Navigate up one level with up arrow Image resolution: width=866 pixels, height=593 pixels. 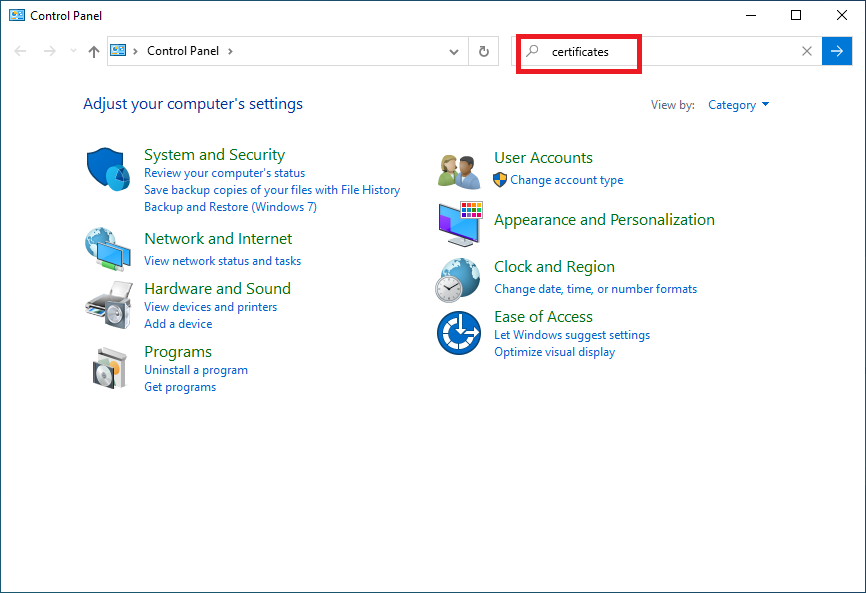pyautogui.click(x=94, y=51)
